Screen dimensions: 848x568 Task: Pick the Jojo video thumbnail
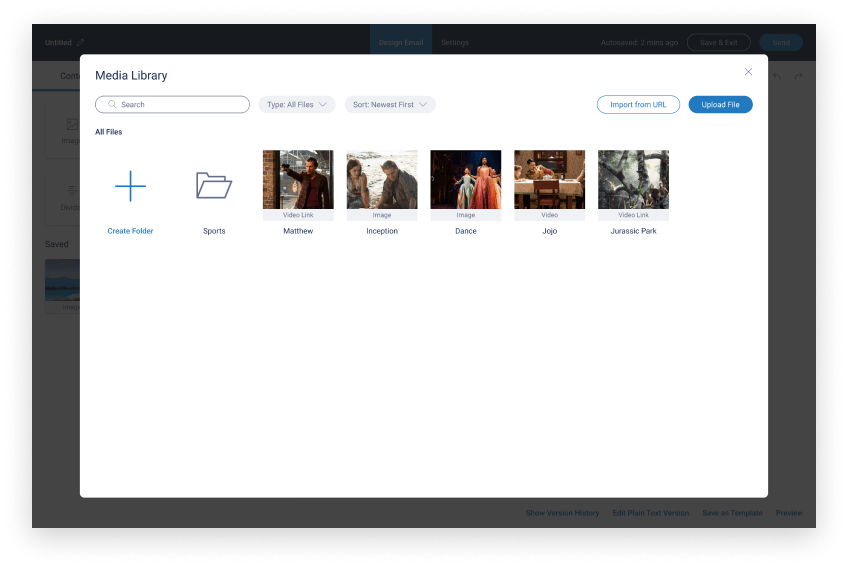coord(550,180)
